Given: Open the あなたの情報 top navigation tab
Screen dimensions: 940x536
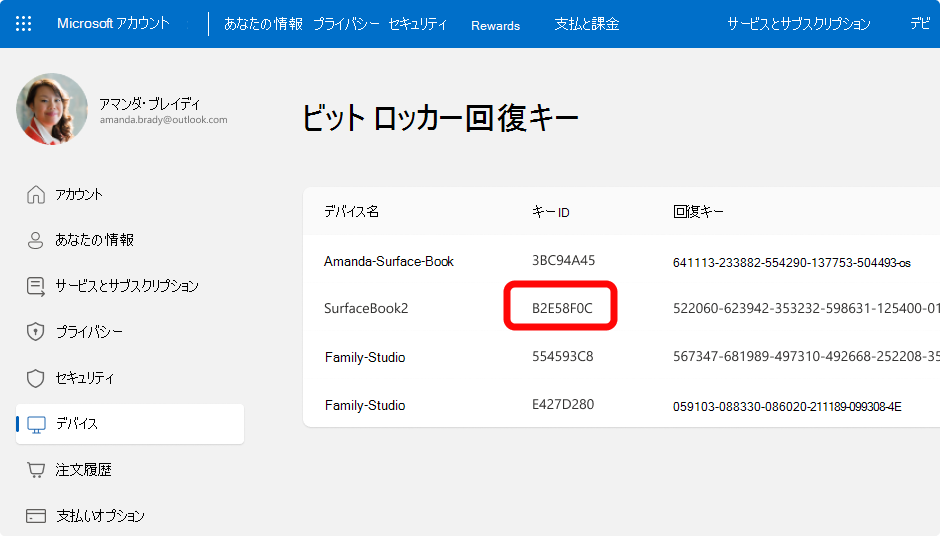Looking at the screenshot, I should coord(263,24).
